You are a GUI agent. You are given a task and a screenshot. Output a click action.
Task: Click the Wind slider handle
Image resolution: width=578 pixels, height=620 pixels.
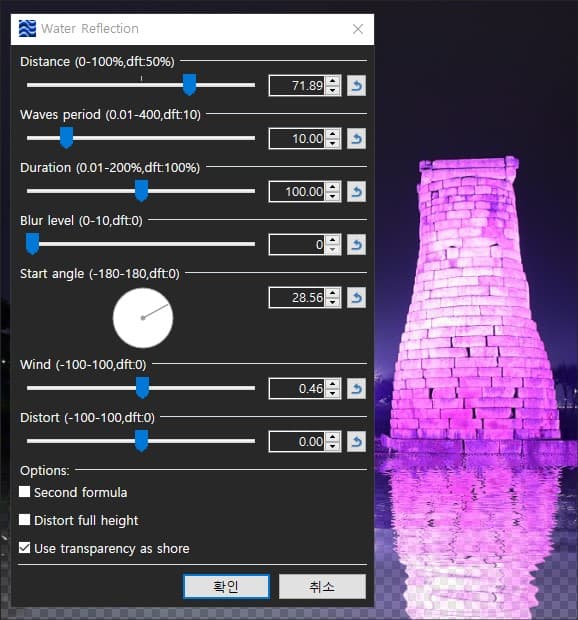tap(142, 388)
